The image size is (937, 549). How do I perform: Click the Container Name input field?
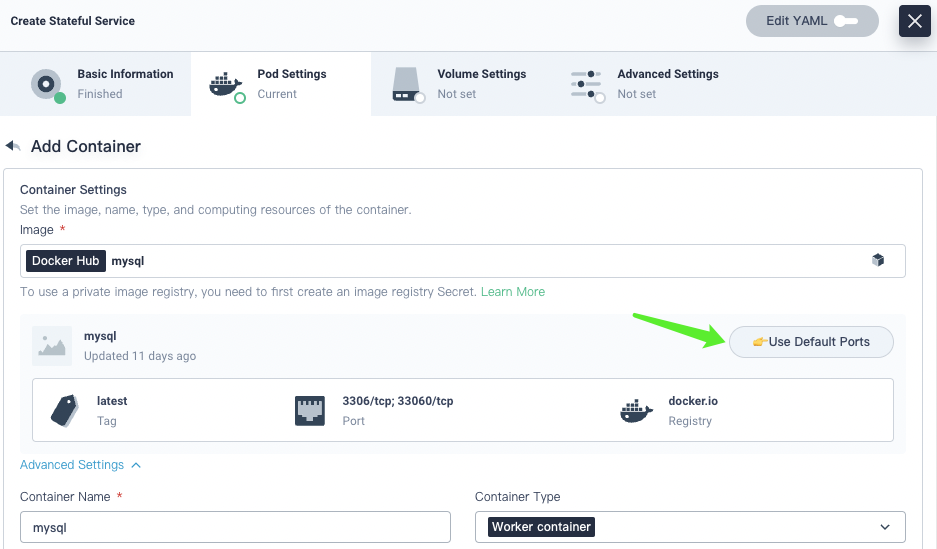tap(235, 527)
